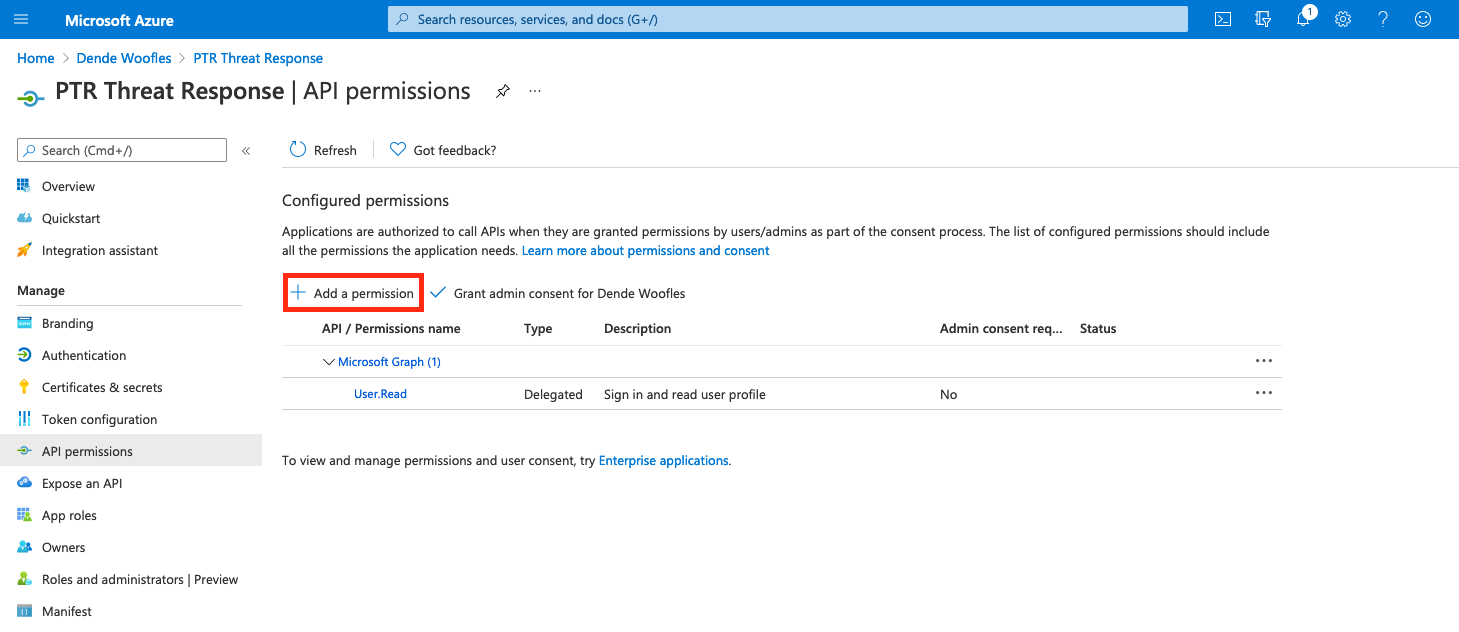Open the more options ellipsis beside page title

(x=535, y=91)
